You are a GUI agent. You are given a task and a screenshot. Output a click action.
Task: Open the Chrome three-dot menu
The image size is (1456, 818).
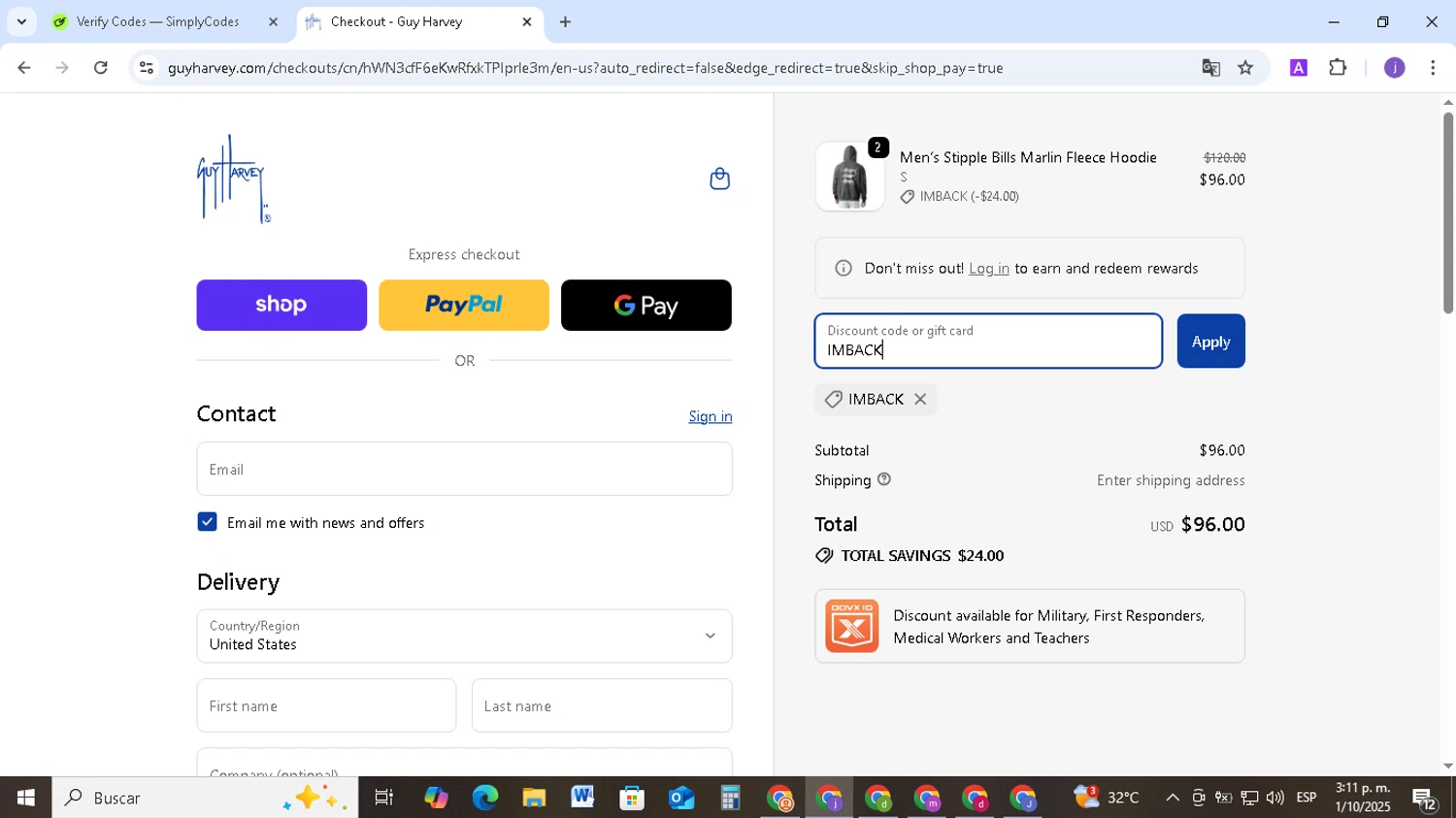click(x=1433, y=68)
